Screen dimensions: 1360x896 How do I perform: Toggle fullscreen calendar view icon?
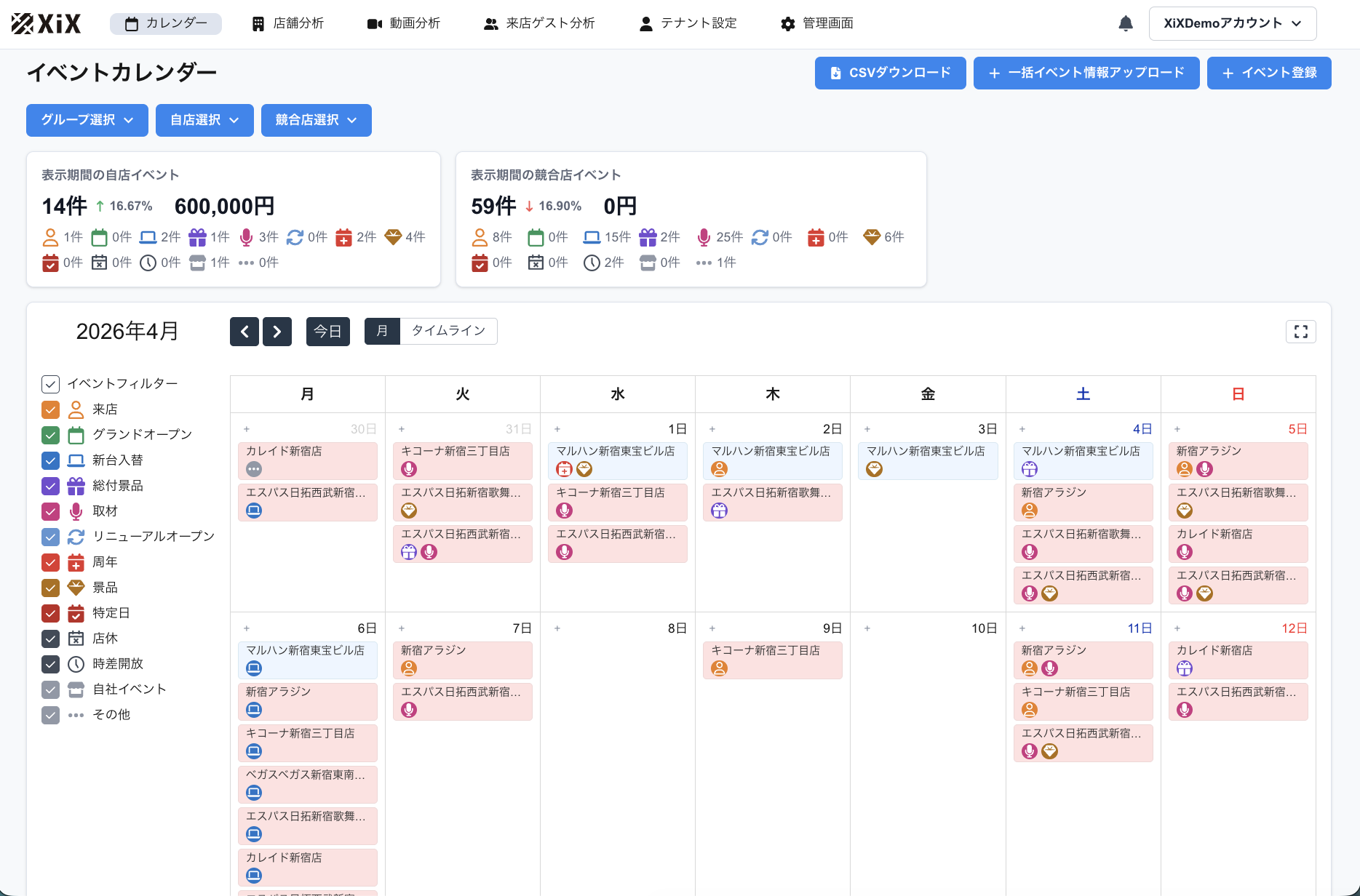pos(1300,332)
